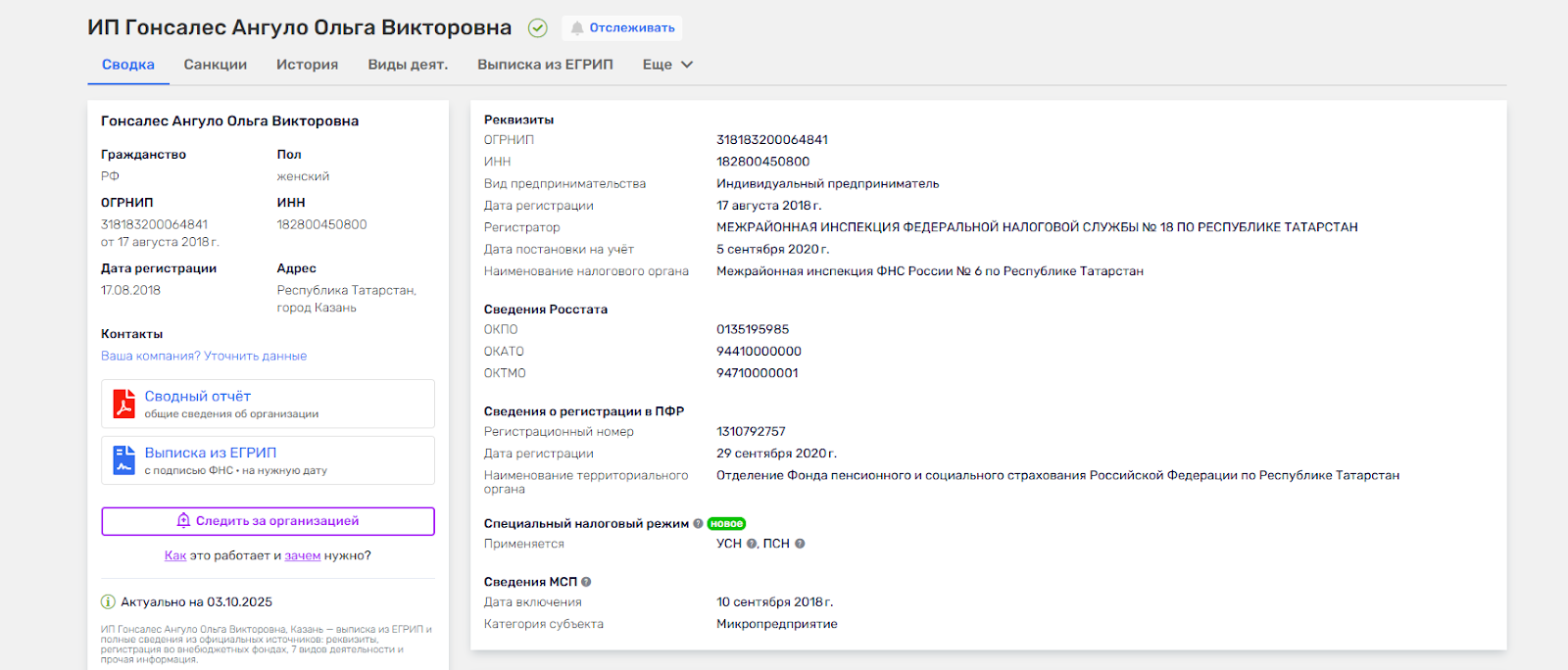Switch to the Санкции tab

[x=216, y=65]
